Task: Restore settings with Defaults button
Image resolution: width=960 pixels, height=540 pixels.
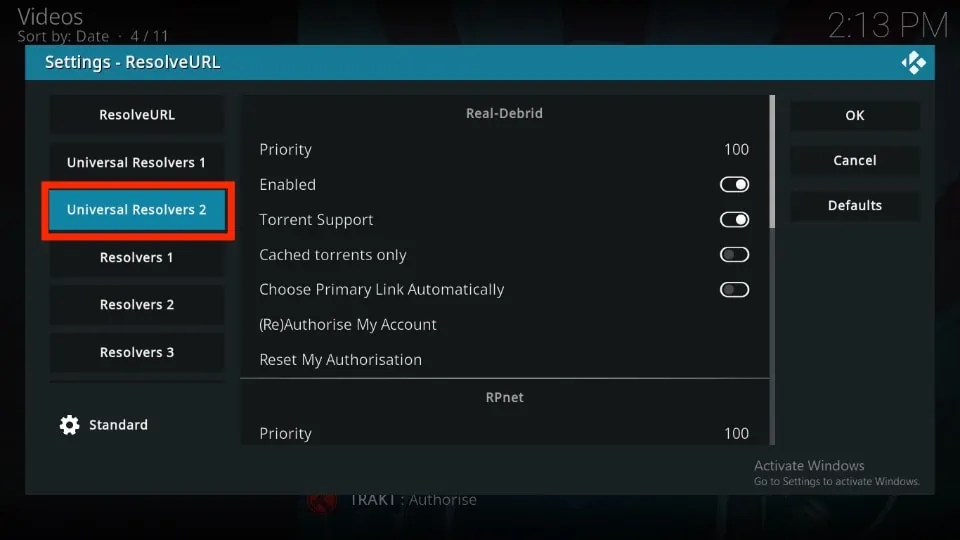Action: (855, 205)
